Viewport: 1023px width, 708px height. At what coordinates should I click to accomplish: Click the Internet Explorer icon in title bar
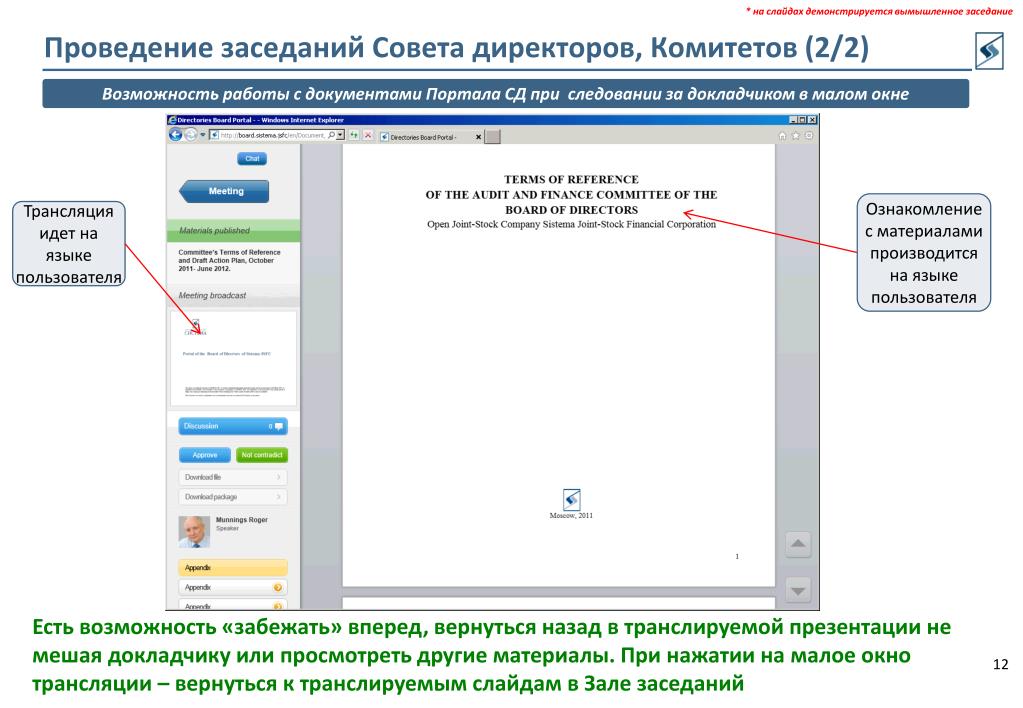(x=172, y=120)
